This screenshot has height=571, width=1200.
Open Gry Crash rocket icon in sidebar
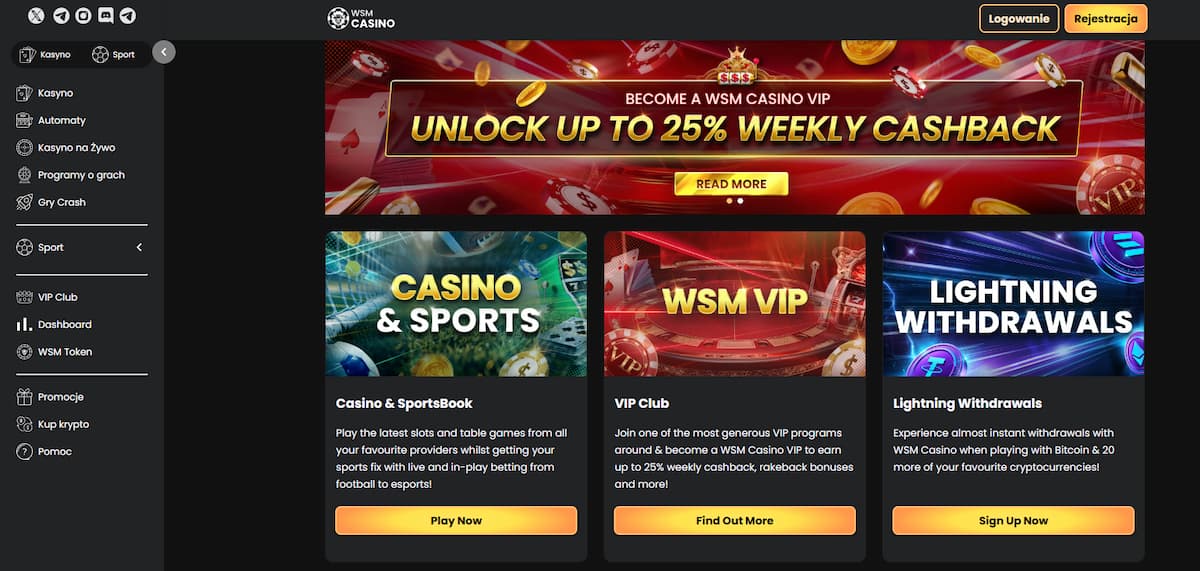click(25, 202)
